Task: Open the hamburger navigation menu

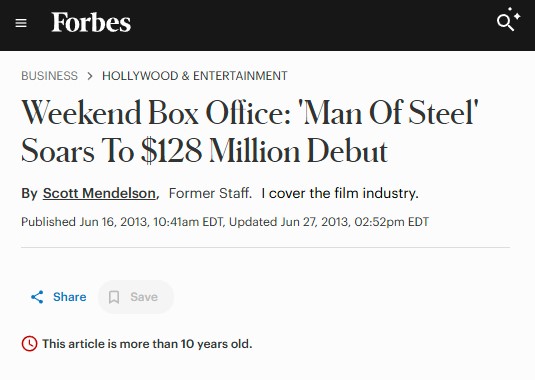Action: 21,23
